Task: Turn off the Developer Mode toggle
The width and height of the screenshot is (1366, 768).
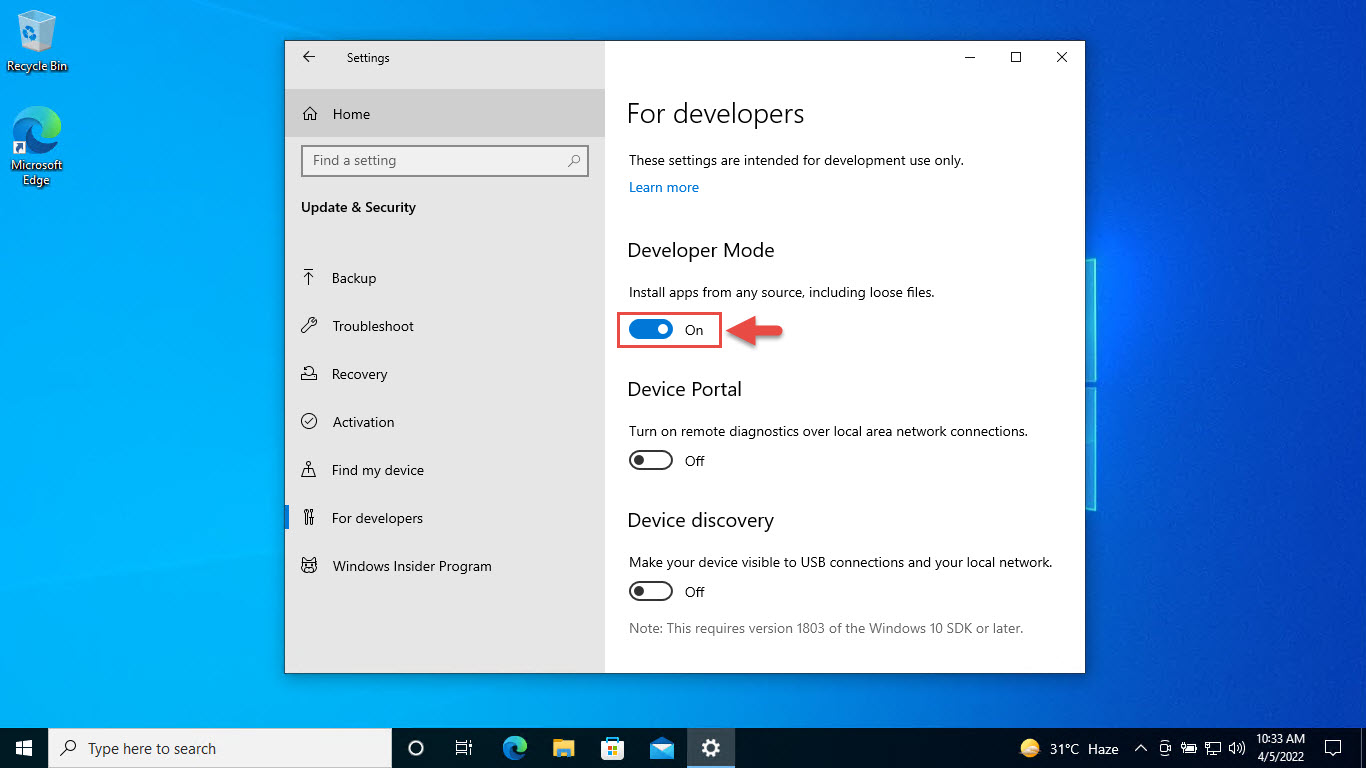Action: click(651, 330)
